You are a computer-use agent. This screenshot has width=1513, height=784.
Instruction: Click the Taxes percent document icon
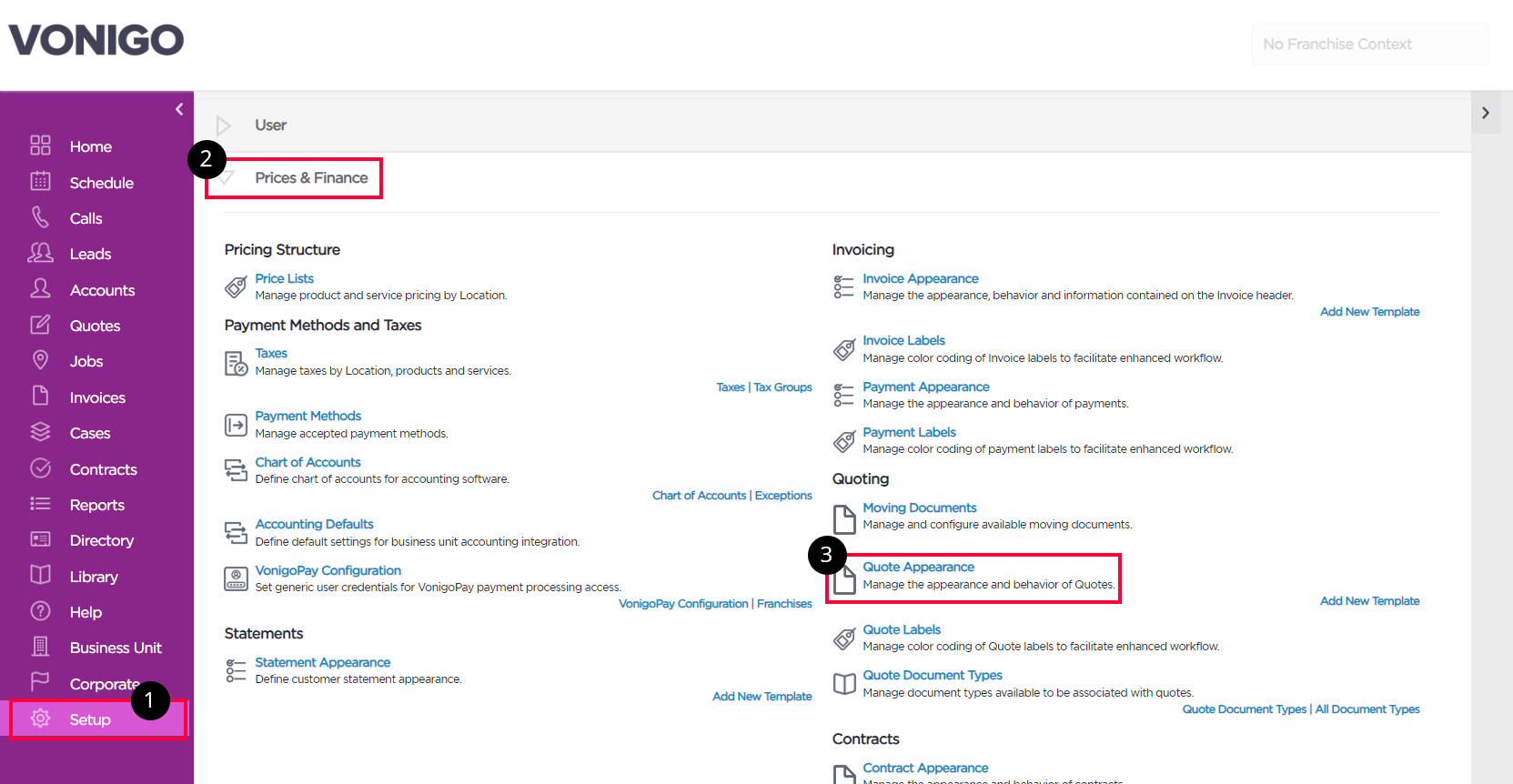coord(236,363)
